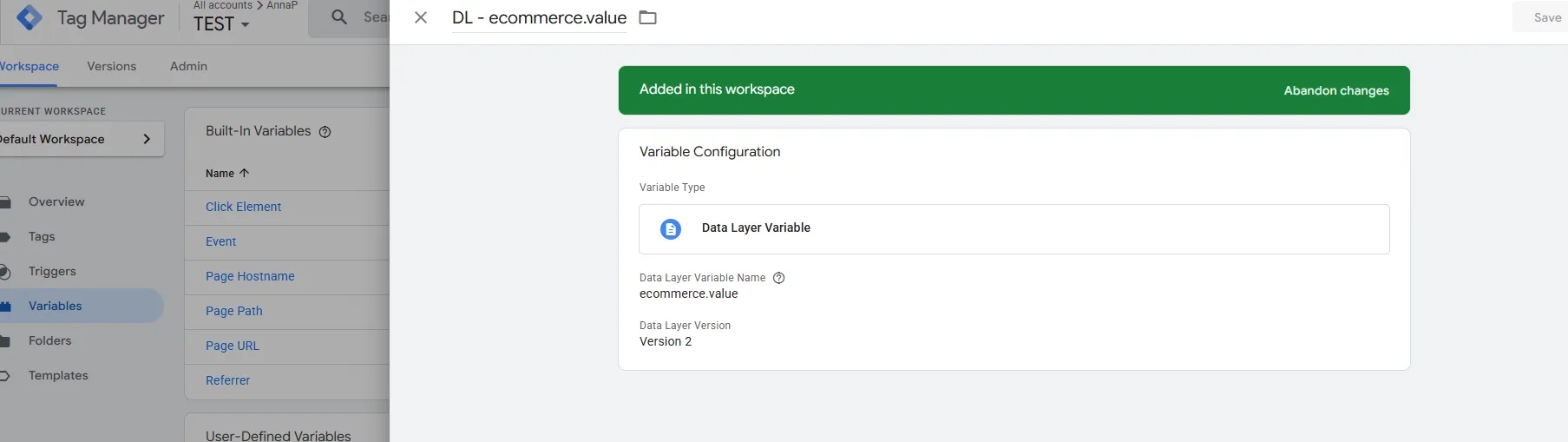This screenshot has width=1568, height=442.
Task: Click the Data Layer Variable type icon
Action: point(671,229)
